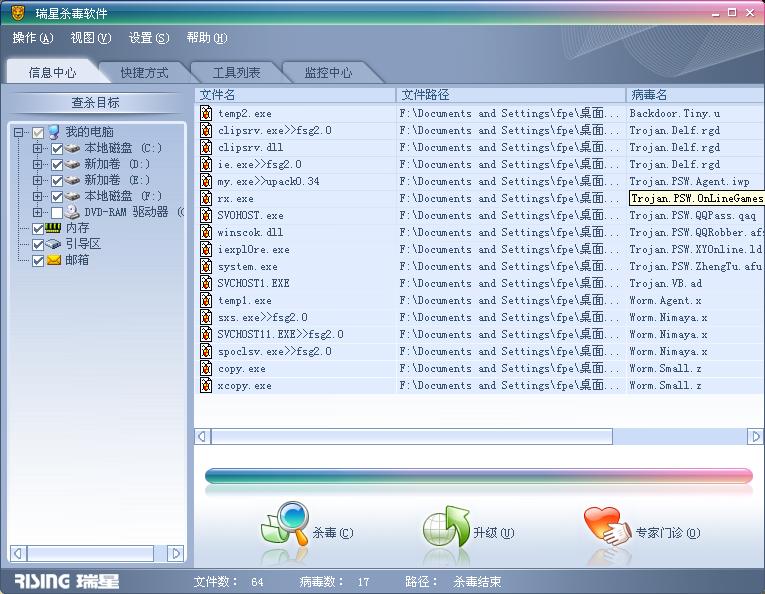Open the 视图(V) menu
765x594 pixels.
(x=91, y=38)
